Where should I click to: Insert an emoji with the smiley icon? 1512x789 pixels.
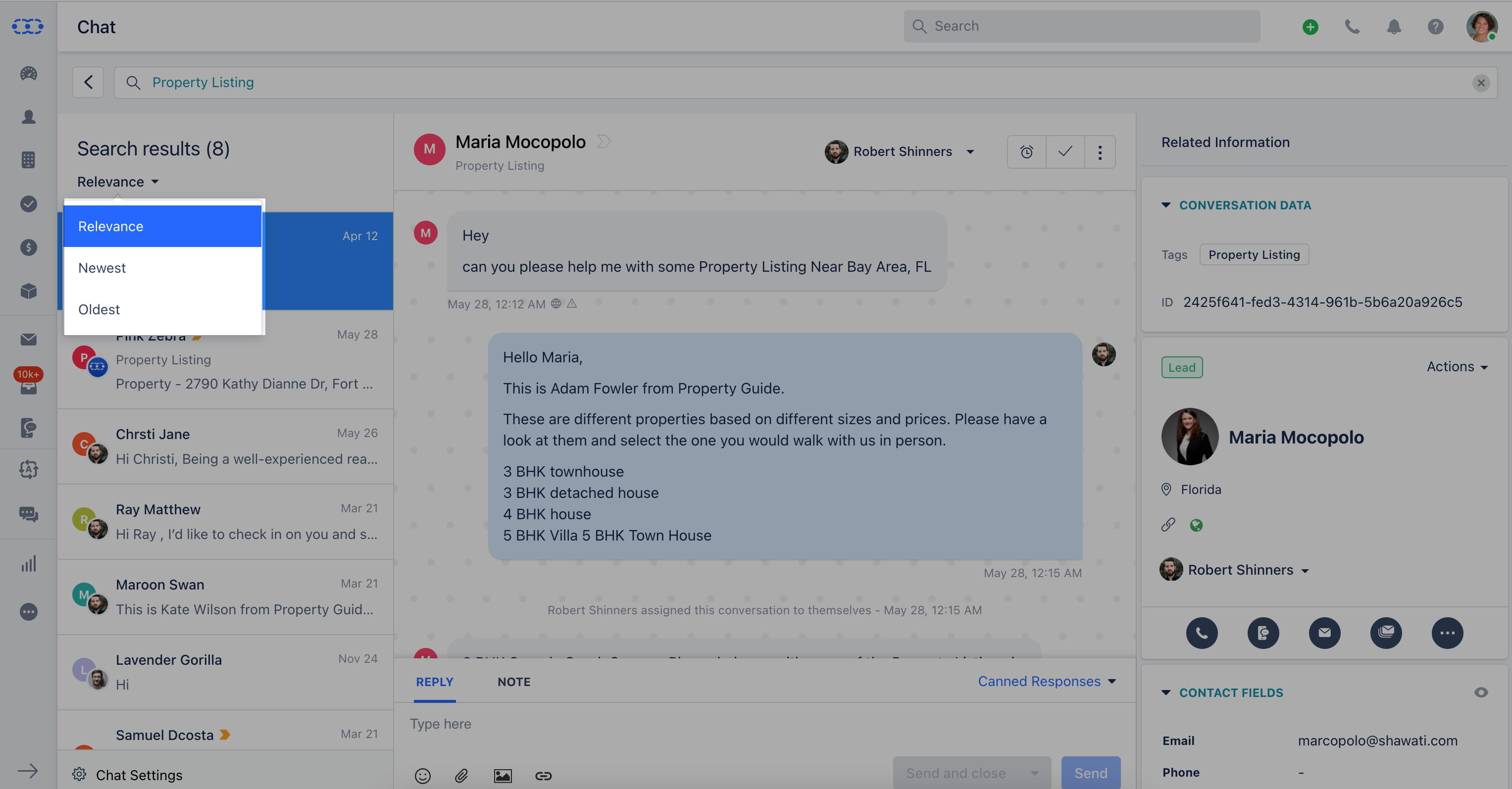point(423,776)
